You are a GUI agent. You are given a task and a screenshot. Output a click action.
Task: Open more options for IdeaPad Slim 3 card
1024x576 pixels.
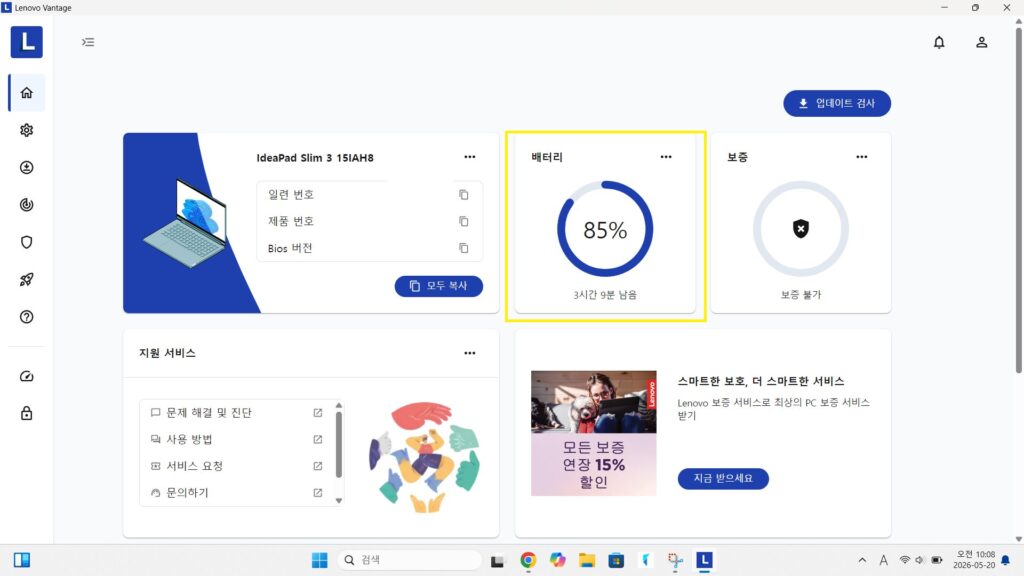point(470,157)
